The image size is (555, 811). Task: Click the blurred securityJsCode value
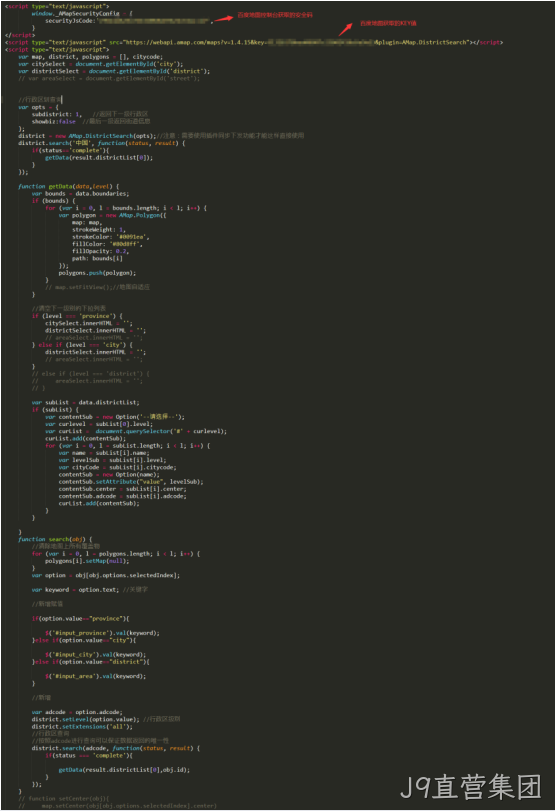[x=154, y=21]
